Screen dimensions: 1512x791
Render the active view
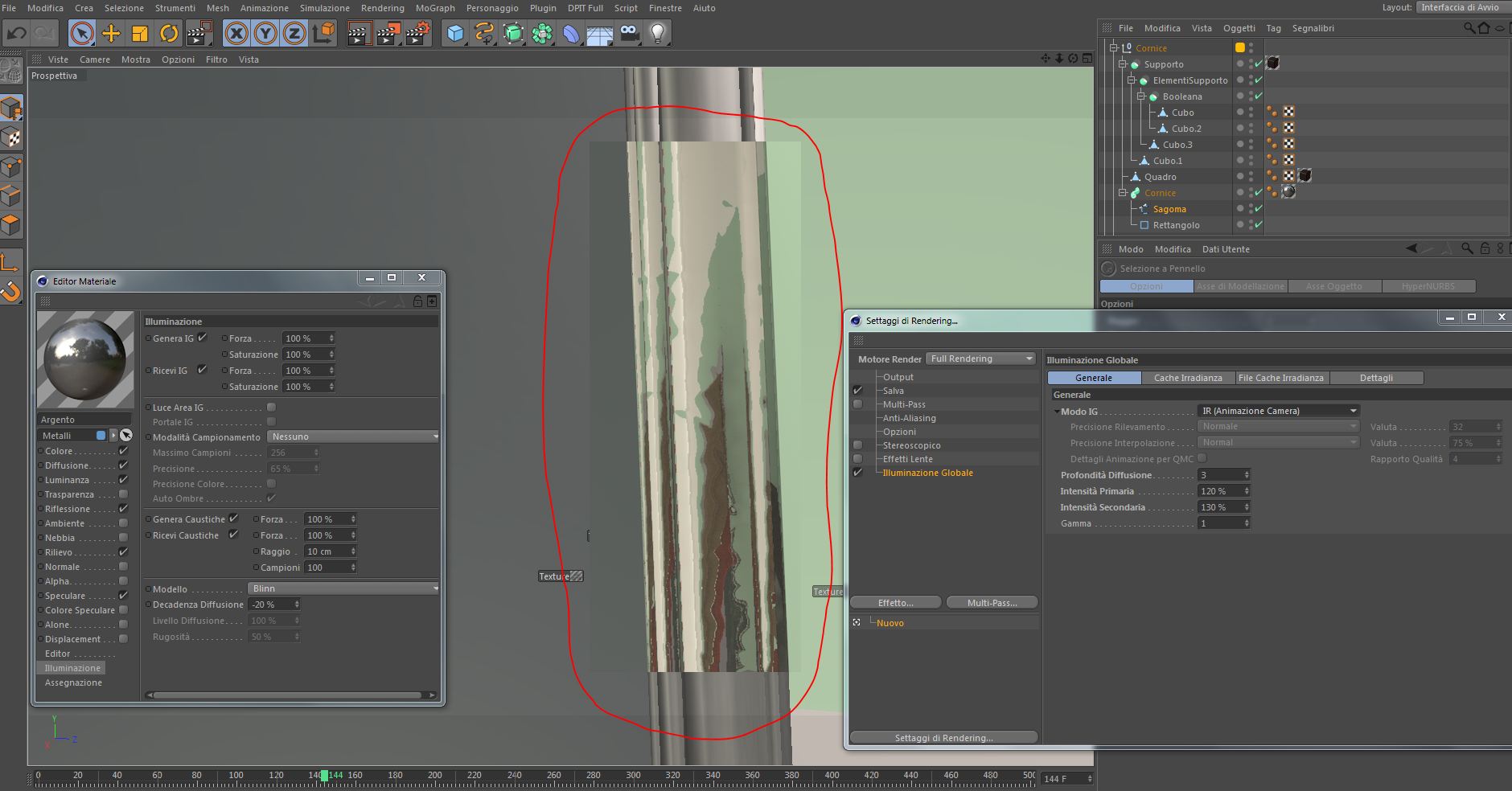(359, 33)
